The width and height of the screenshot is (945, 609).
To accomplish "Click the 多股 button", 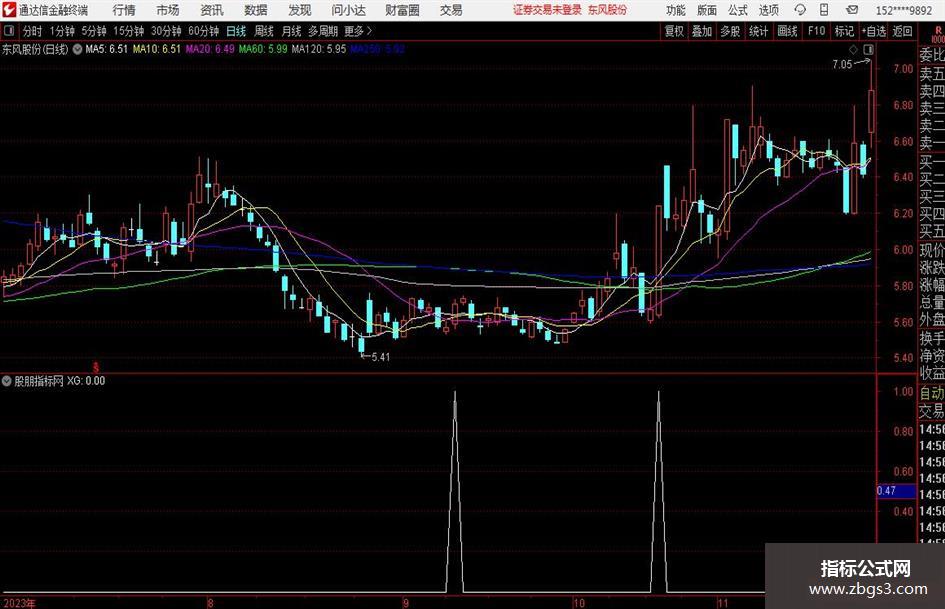I will coord(730,31).
